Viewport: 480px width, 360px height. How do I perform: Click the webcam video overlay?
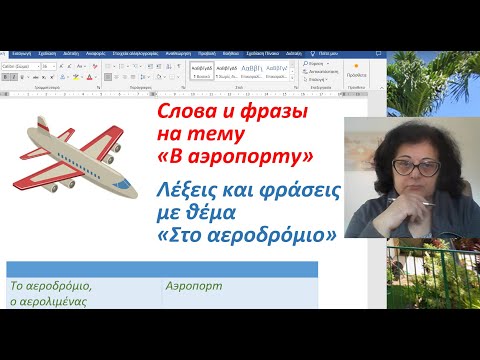point(412,177)
